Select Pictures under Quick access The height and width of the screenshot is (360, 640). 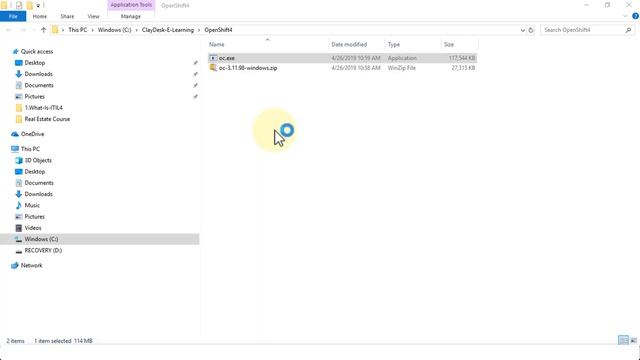coord(34,97)
